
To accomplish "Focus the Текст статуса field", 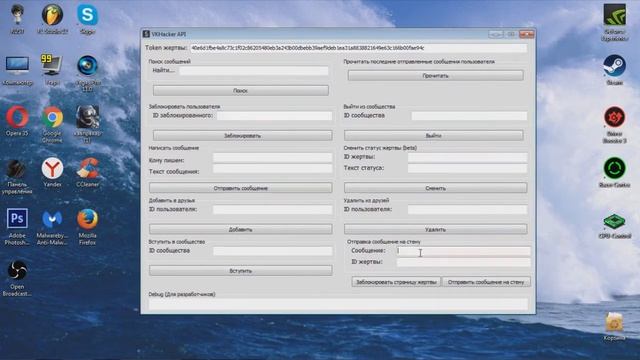I will click(x=467, y=169).
